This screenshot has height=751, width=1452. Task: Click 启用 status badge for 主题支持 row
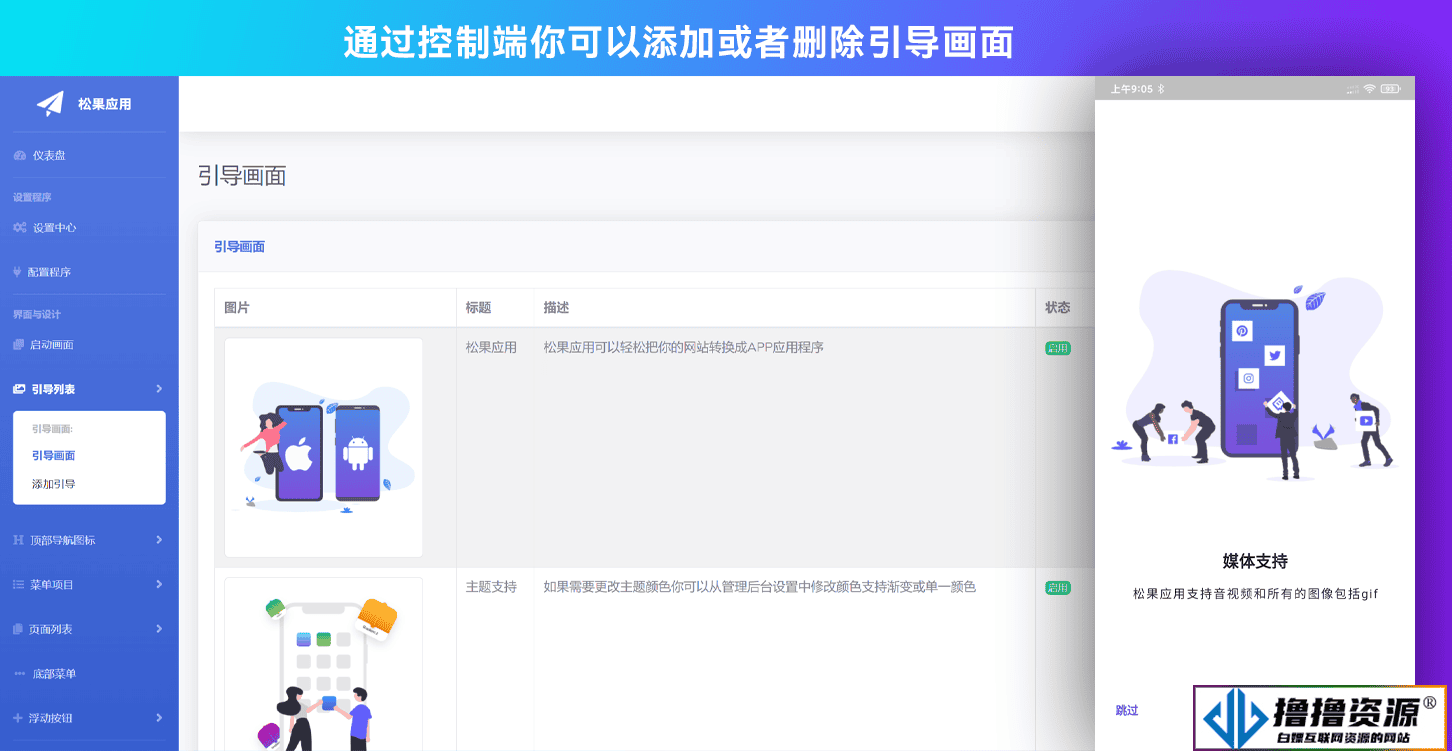1058,588
